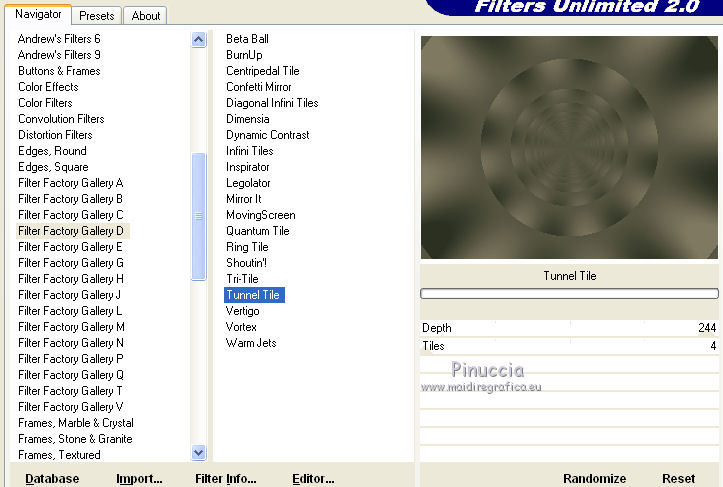Choose the Ring Tile filter
Viewport: 723px width, 487px height.
click(x=247, y=247)
